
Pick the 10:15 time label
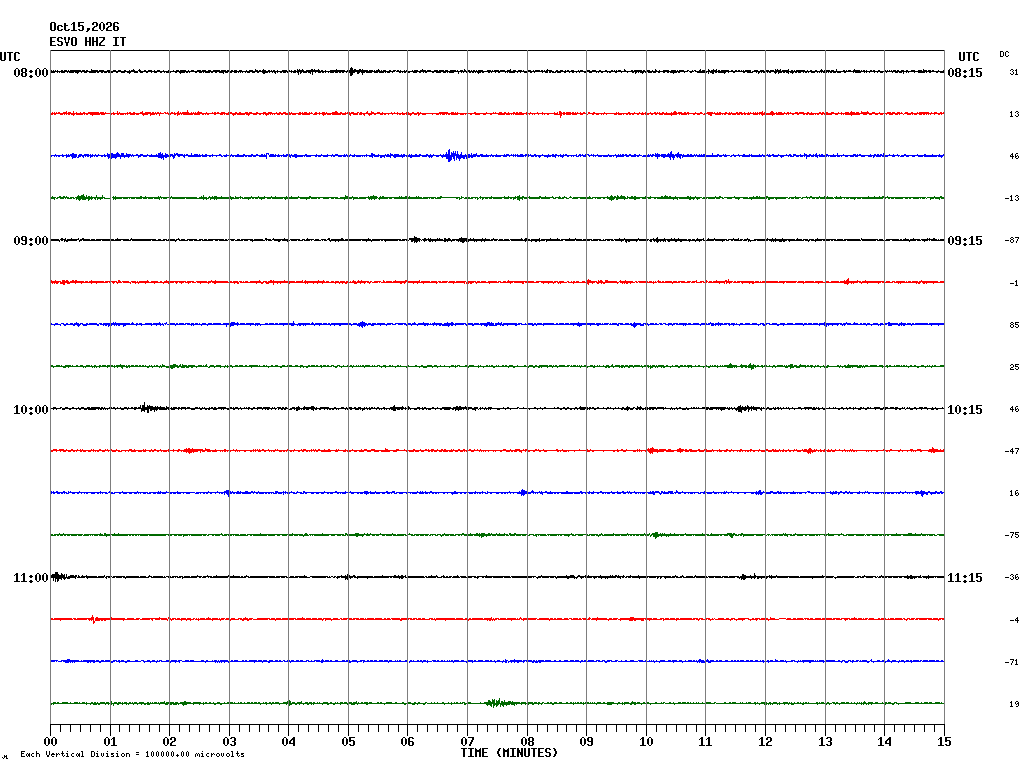tap(965, 409)
